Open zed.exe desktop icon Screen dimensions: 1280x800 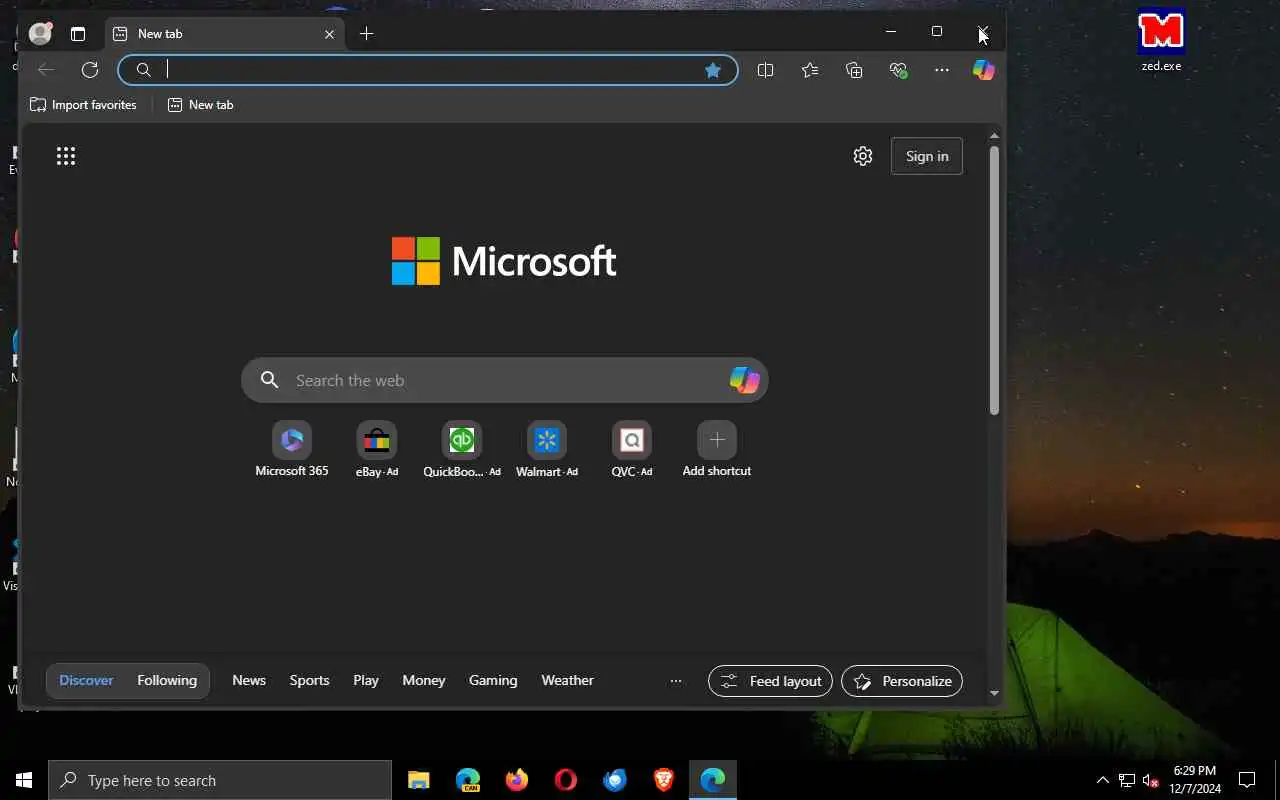pyautogui.click(x=1161, y=40)
